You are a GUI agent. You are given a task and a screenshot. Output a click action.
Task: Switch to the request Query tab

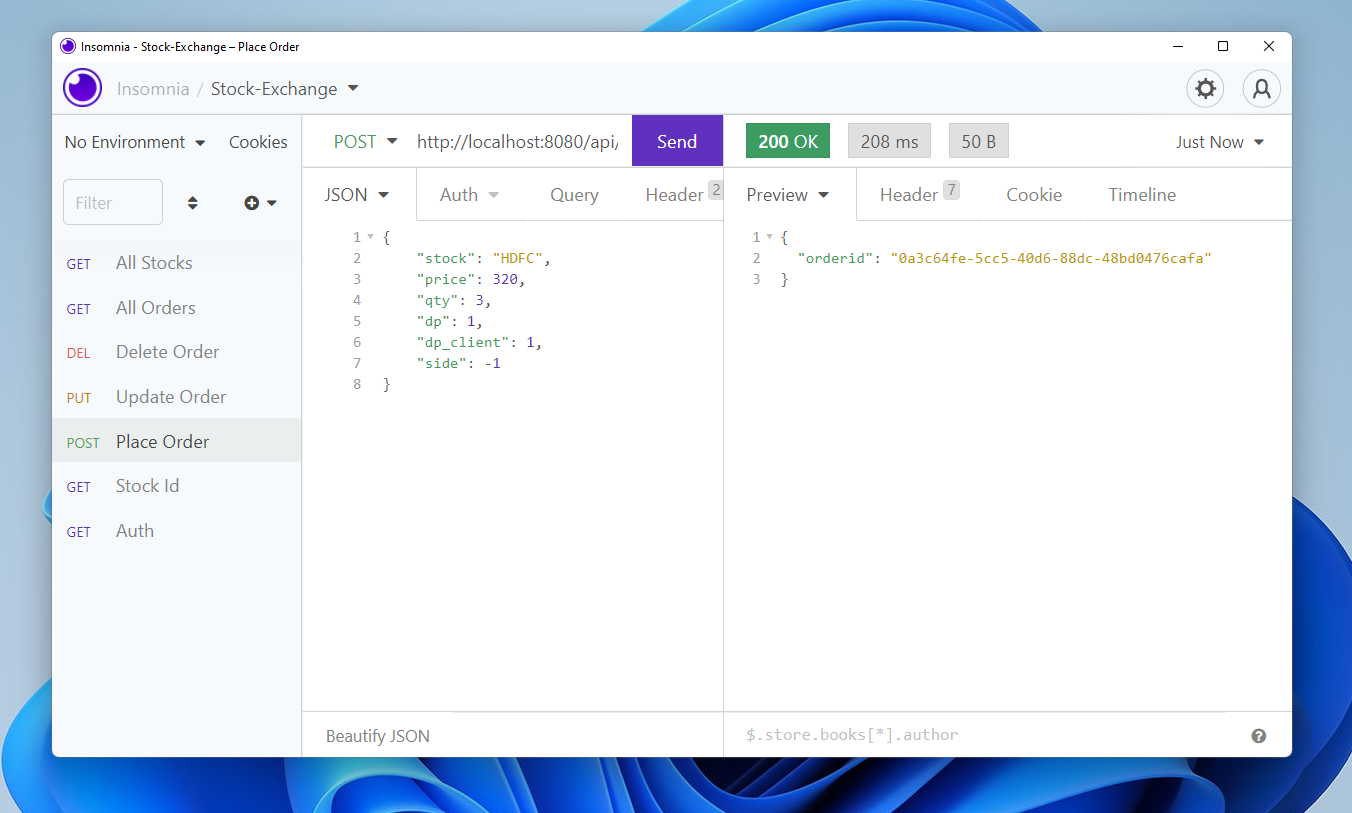point(574,195)
